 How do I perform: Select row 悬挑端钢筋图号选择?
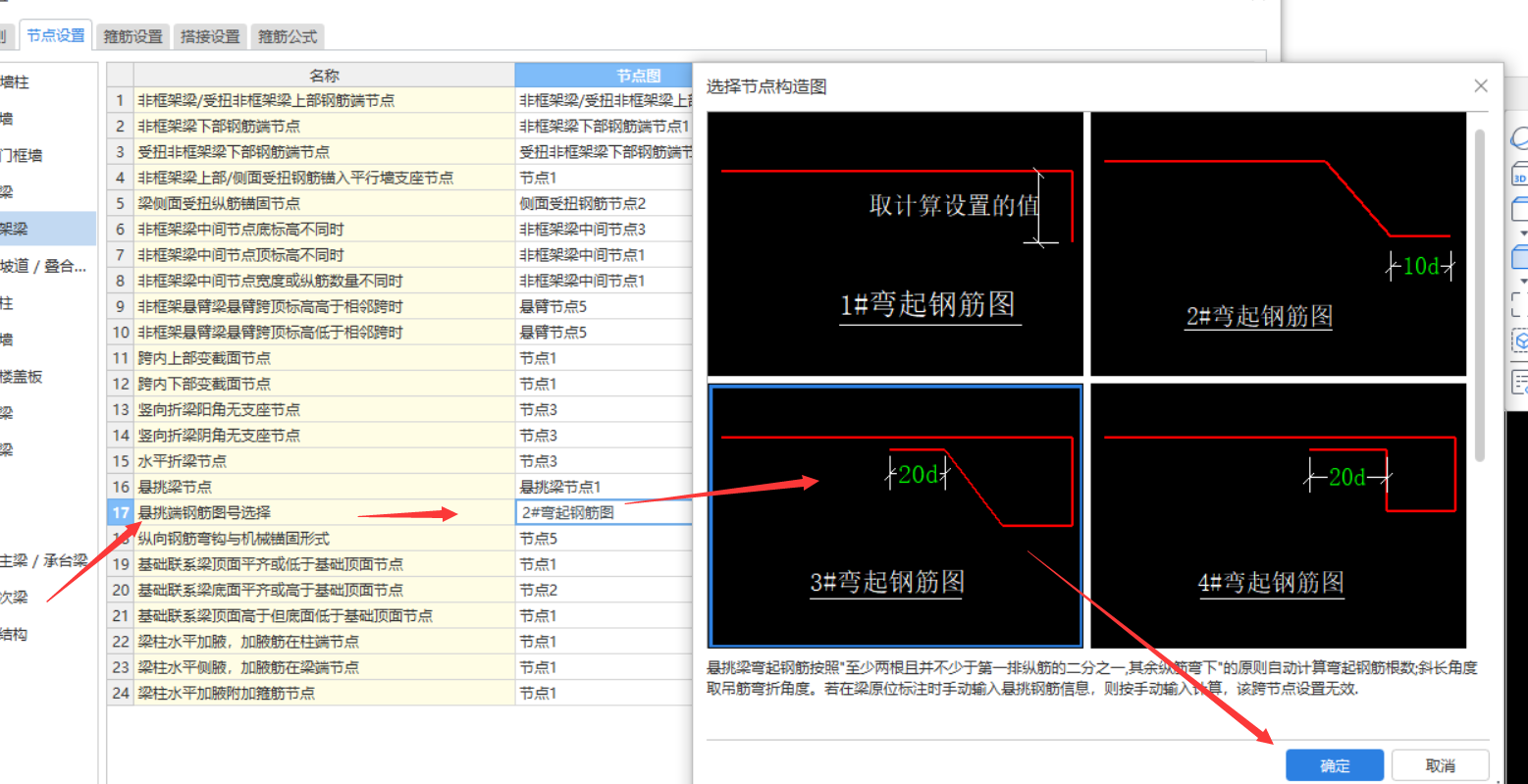click(324, 512)
